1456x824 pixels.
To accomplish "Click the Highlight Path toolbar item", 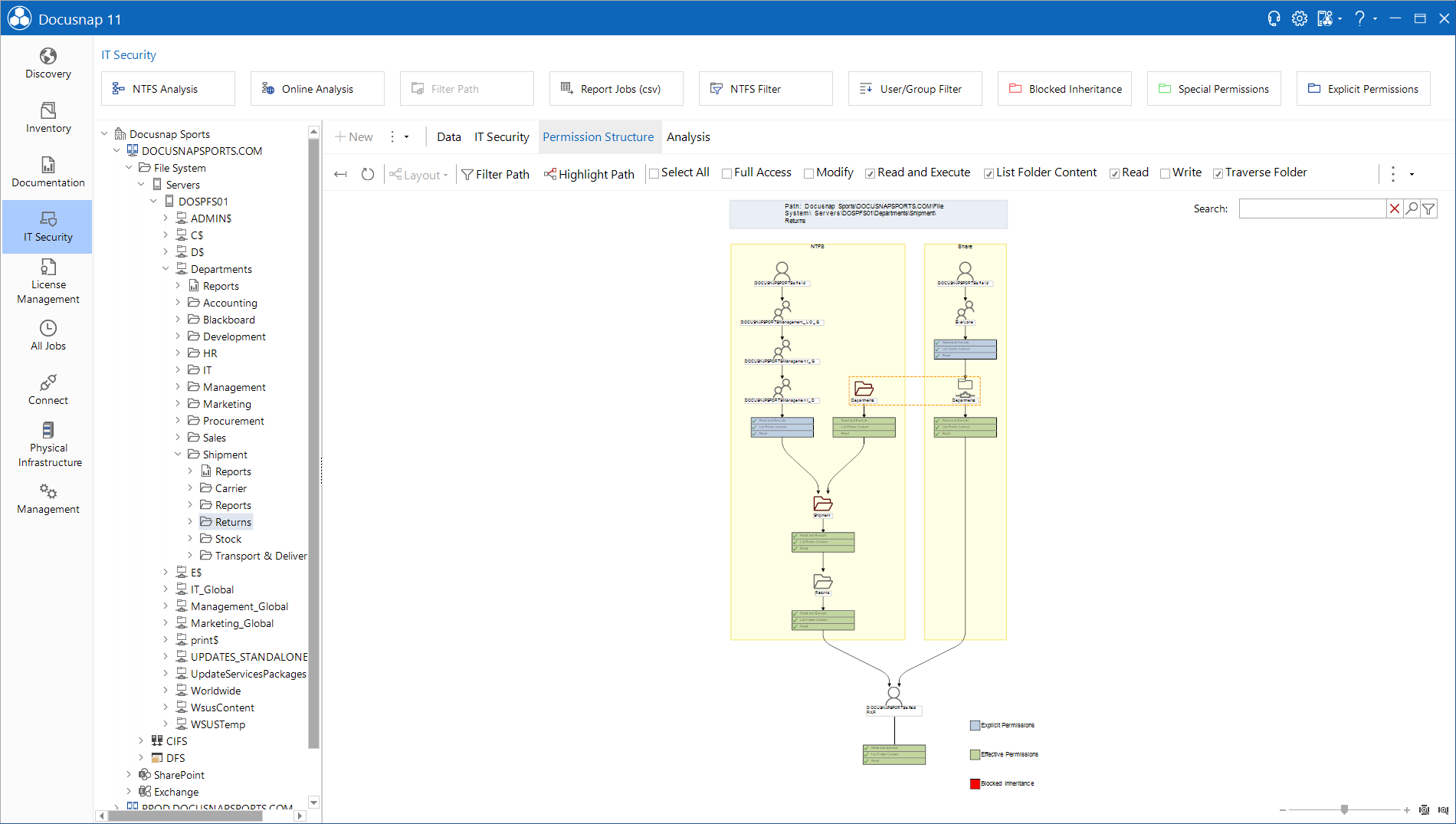I will click(589, 174).
